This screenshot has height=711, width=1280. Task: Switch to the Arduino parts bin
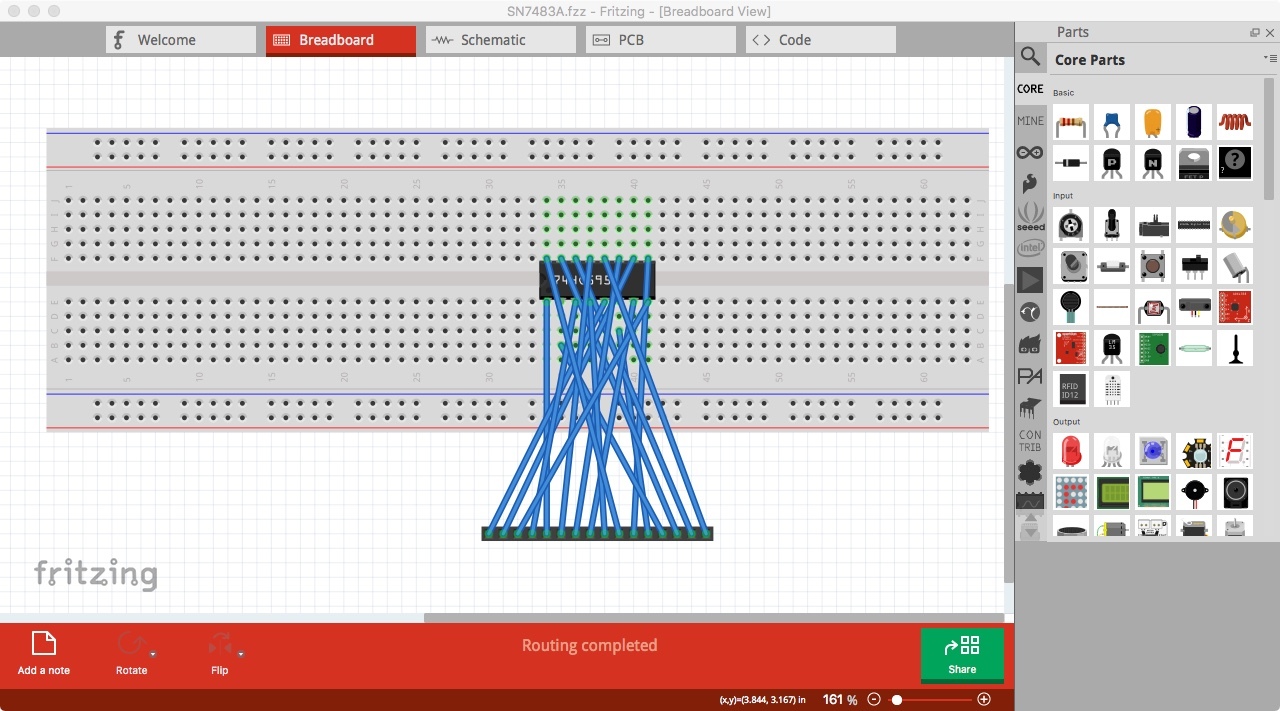[1030, 152]
